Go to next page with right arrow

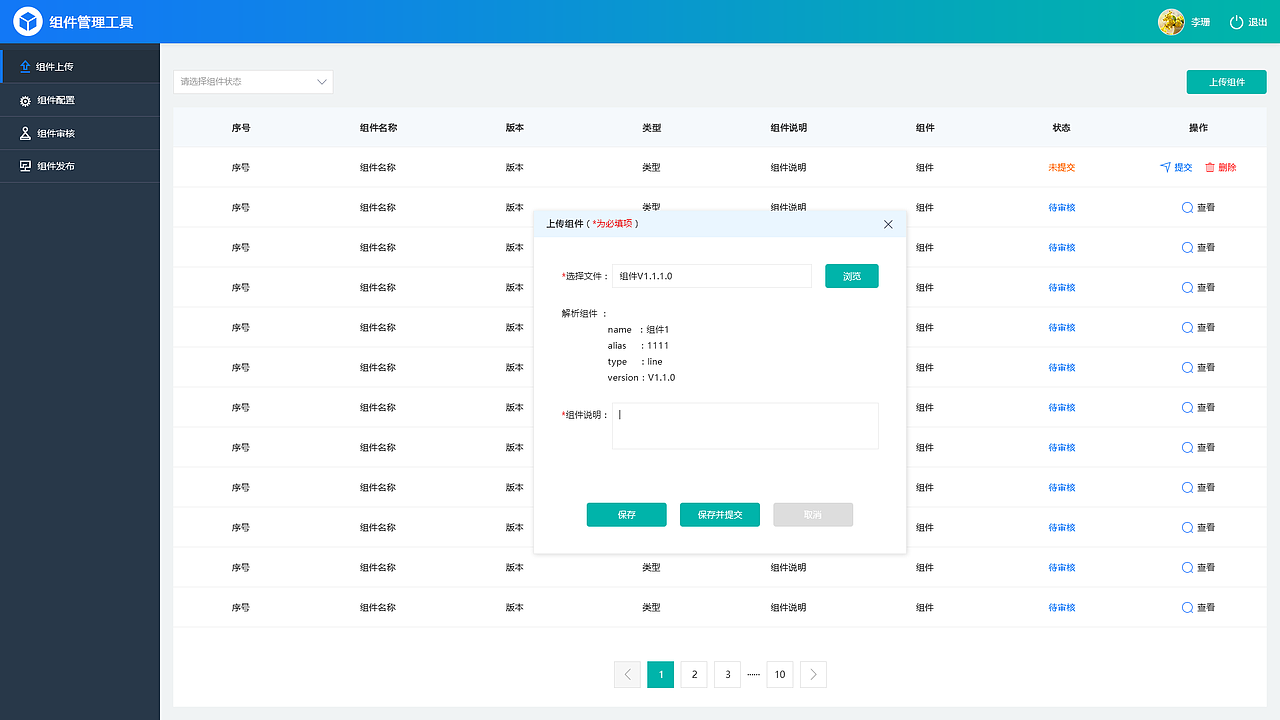click(x=813, y=674)
